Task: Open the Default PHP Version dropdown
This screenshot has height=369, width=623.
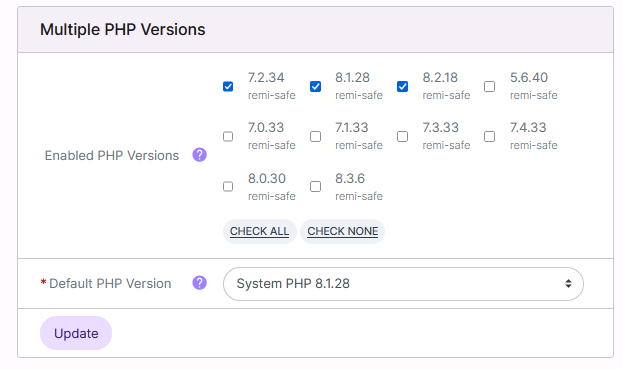Action: click(x=403, y=284)
